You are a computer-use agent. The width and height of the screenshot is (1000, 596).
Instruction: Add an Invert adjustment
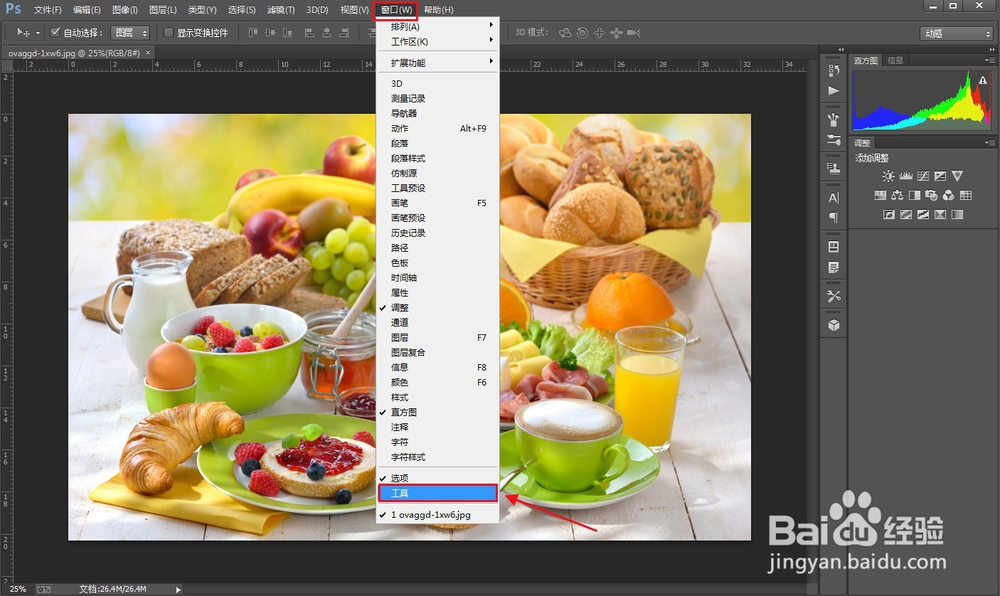(x=888, y=215)
